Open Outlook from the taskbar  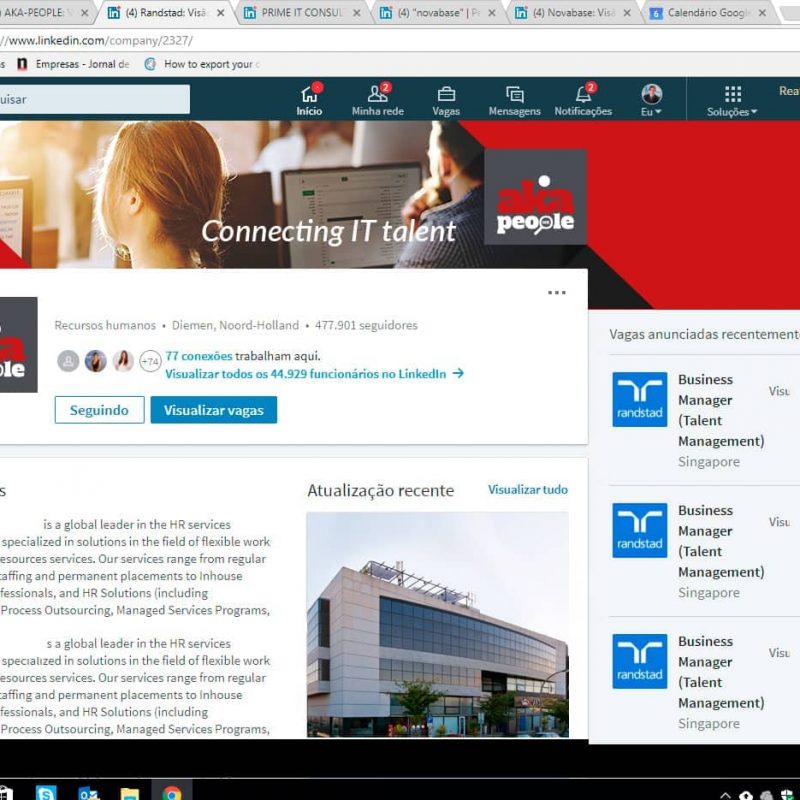pyautogui.click(x=88, y=793)
